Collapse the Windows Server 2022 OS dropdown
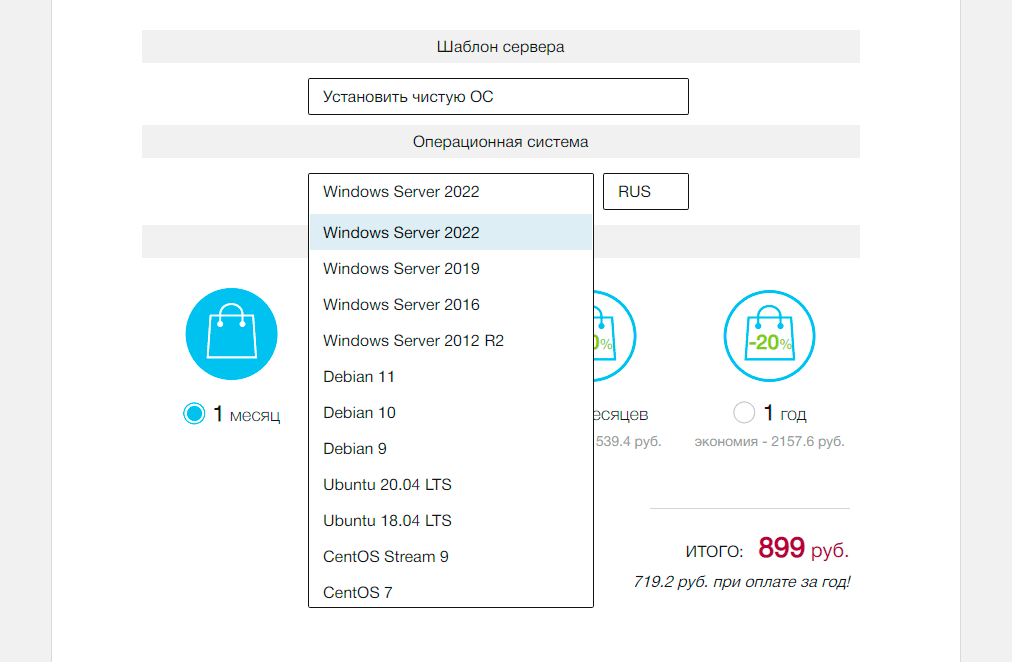Image resolution: width=1012 pixels, height=662 pixels. click(x=450, y=192)
